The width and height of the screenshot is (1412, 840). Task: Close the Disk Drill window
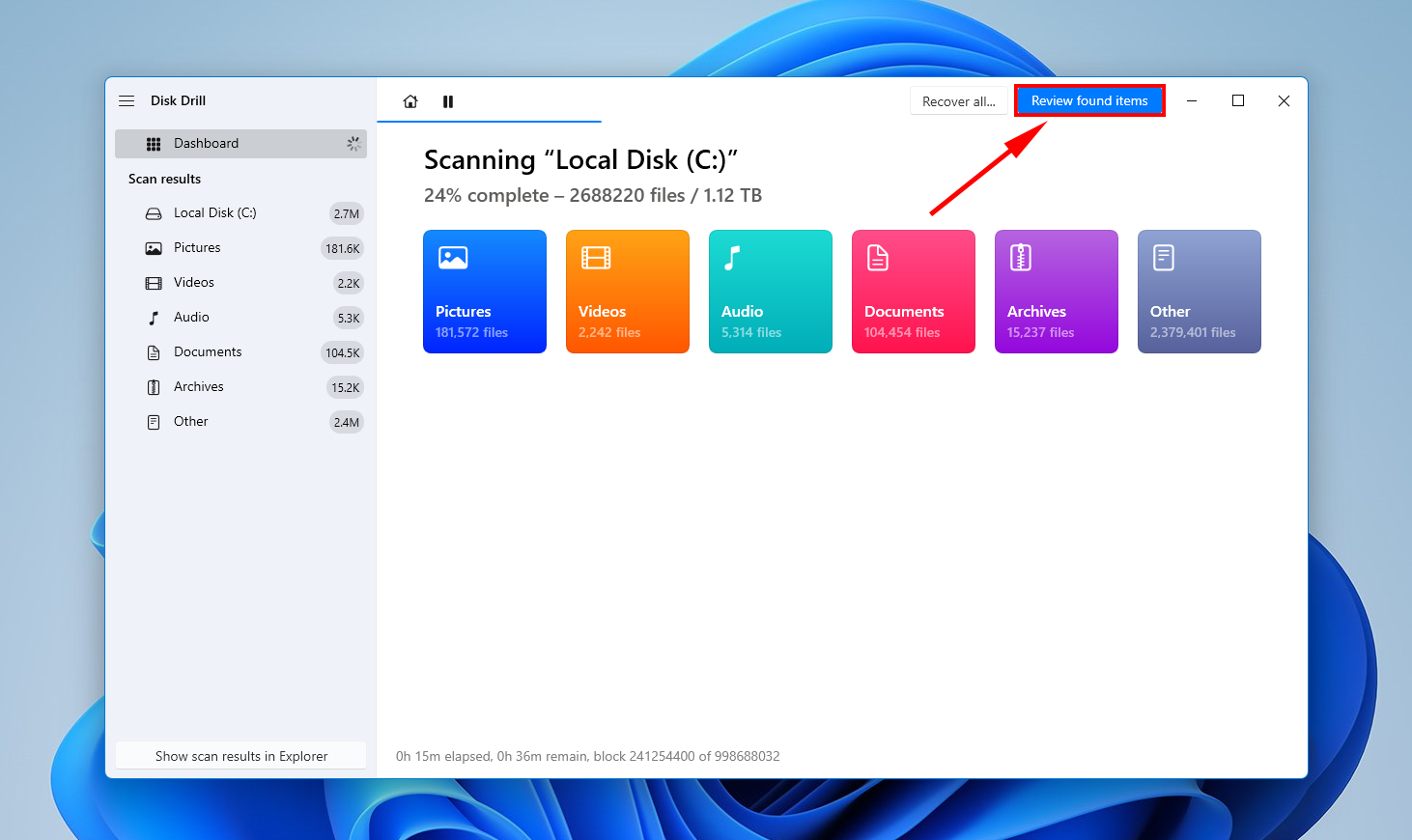point(1285,100)
